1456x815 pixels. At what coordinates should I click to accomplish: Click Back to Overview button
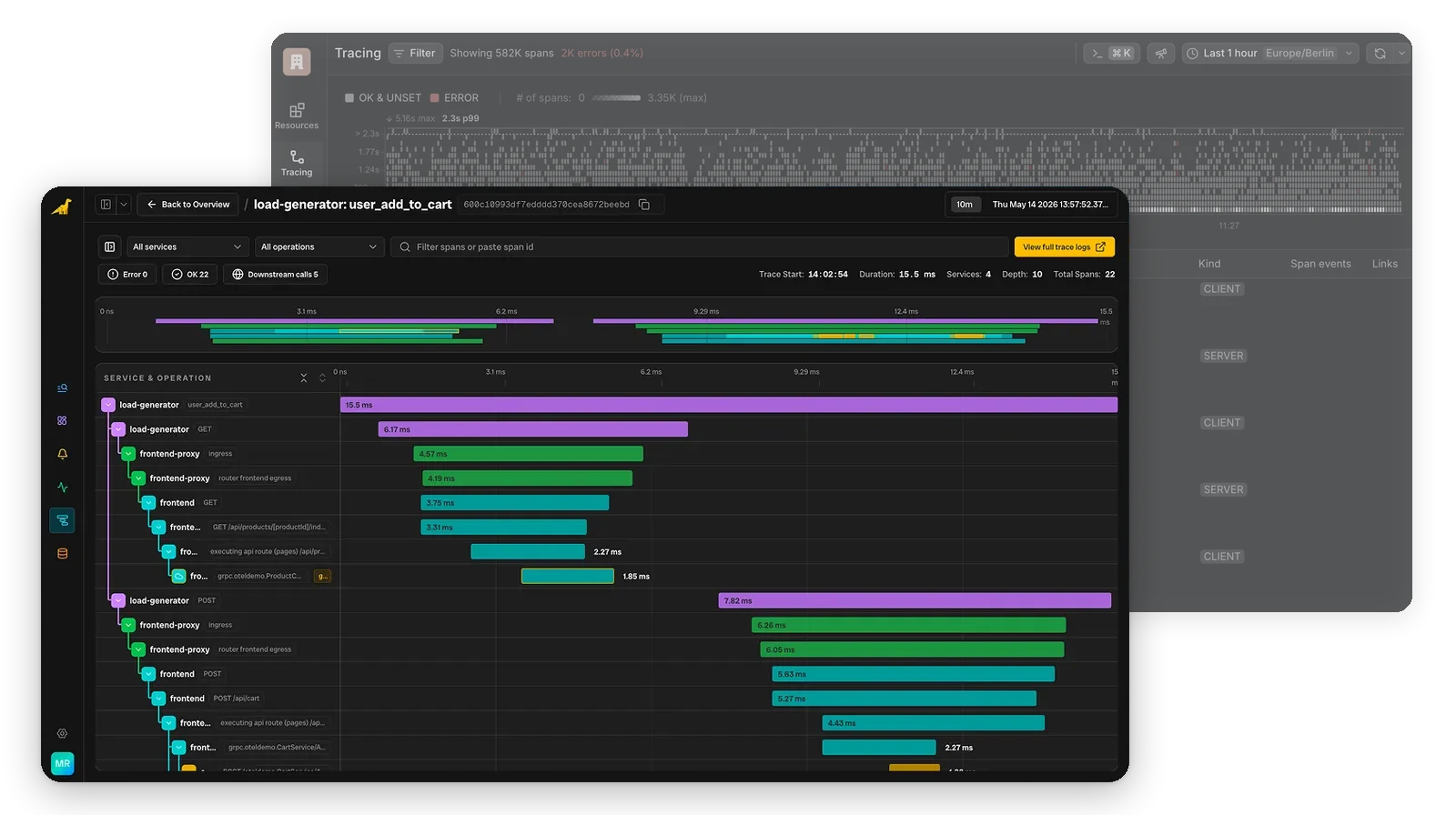[x=188, y=205]
